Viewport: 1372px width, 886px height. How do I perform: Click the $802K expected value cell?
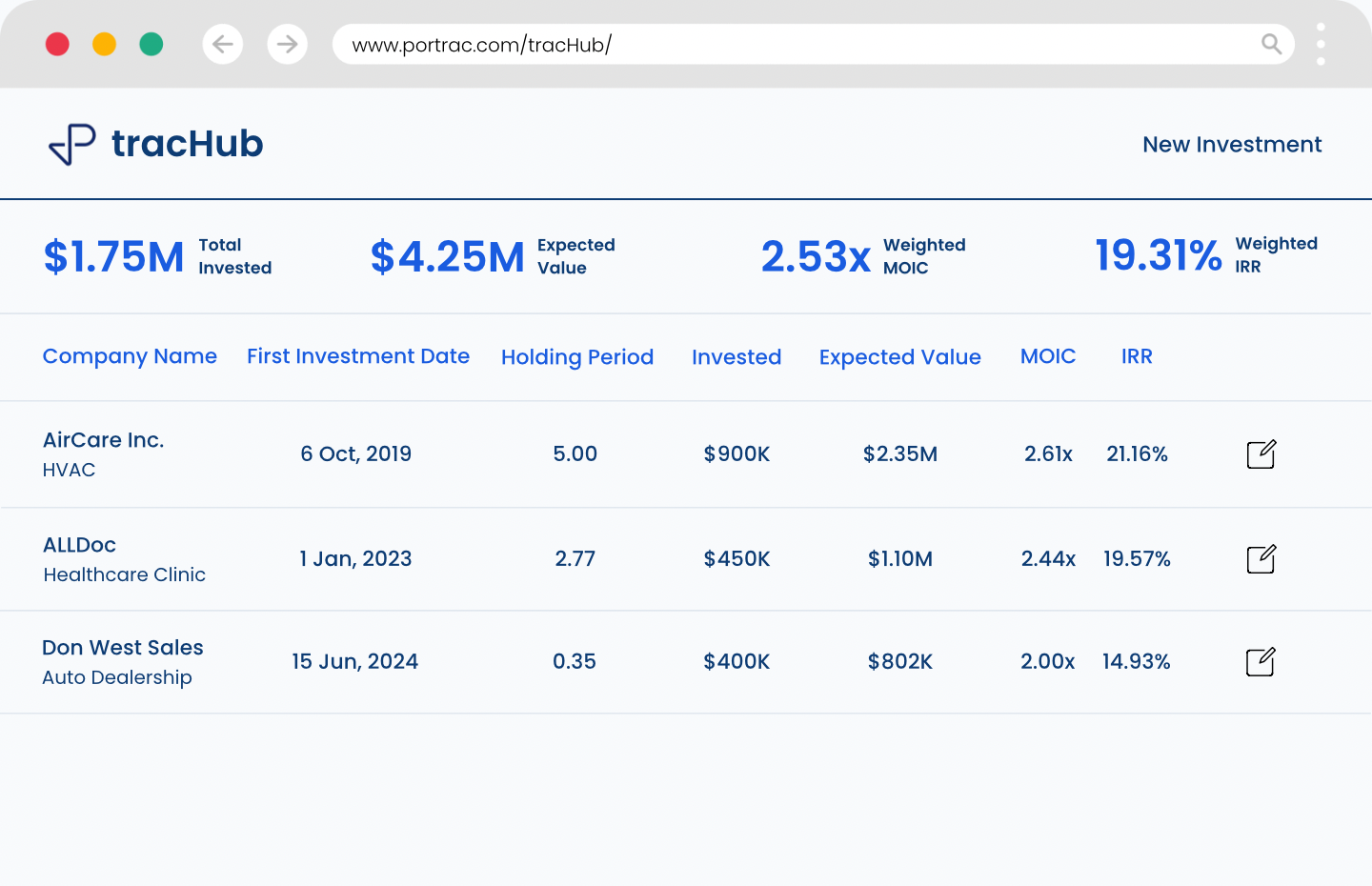click(900, 662)
